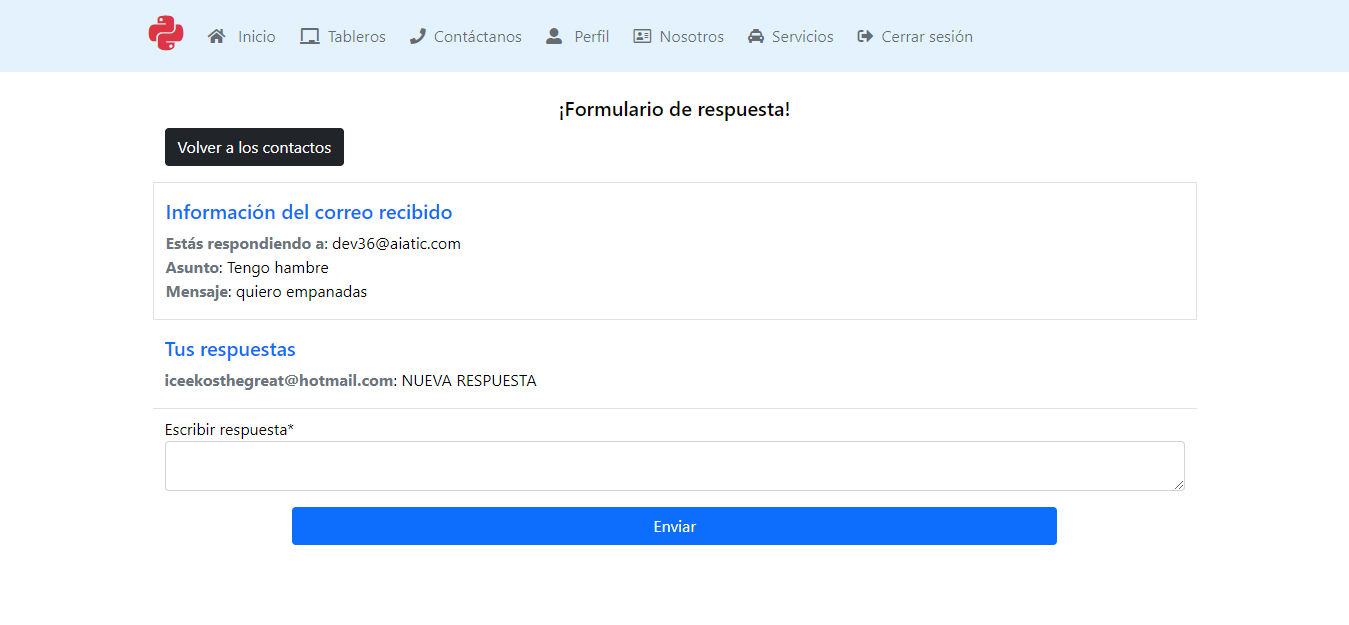Click the Mensaje label
The image size is (1349, 625).
pyautogui.click(x=198, y=292)
